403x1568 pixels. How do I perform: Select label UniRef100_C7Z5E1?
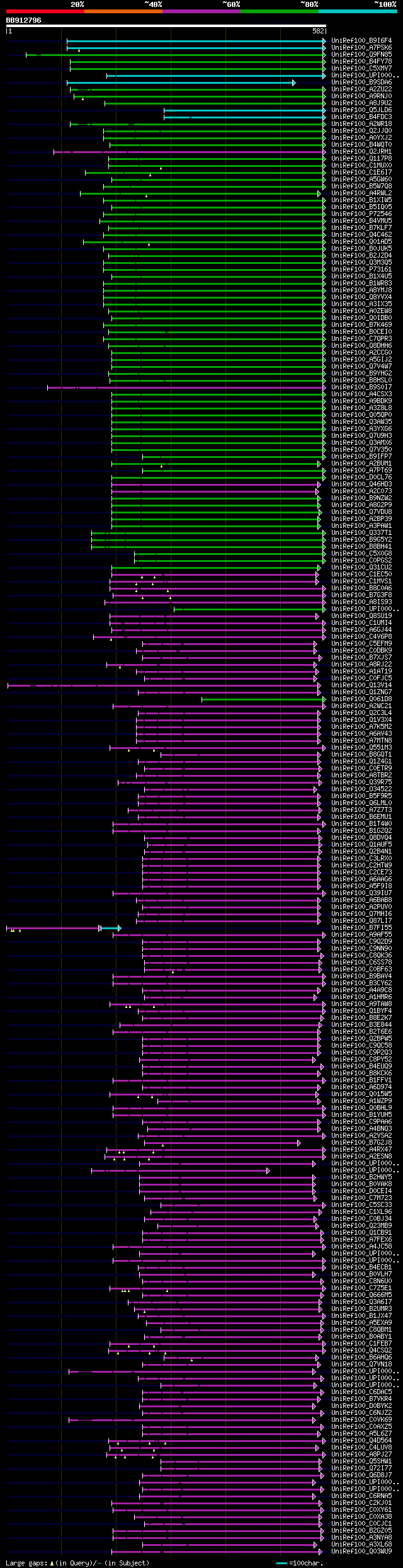click(361, 1288)
